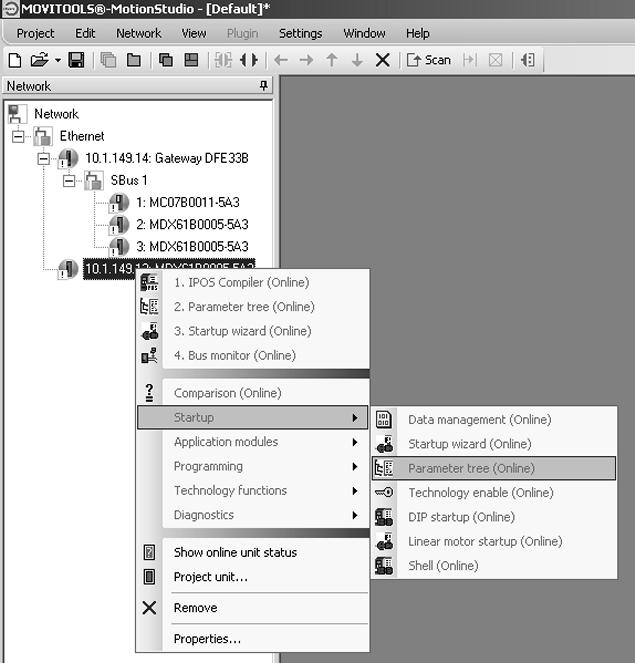The width and height of the screenshot is (635, 663).
Task: Click the Open project folder icon
Action: coord(39,60)
